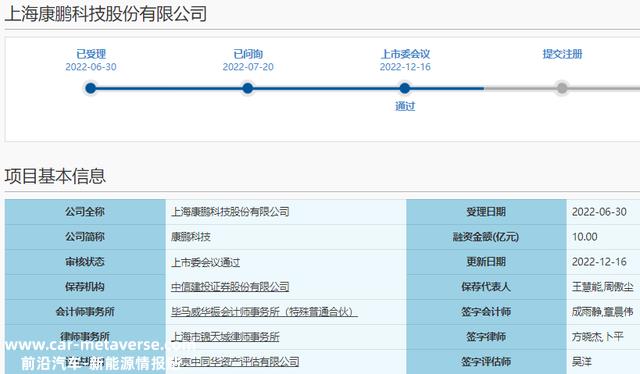This screenshot has height=374, width=640.
Task: Open 上海市锦天城律师事务所 law firm link
Action: 225,337
